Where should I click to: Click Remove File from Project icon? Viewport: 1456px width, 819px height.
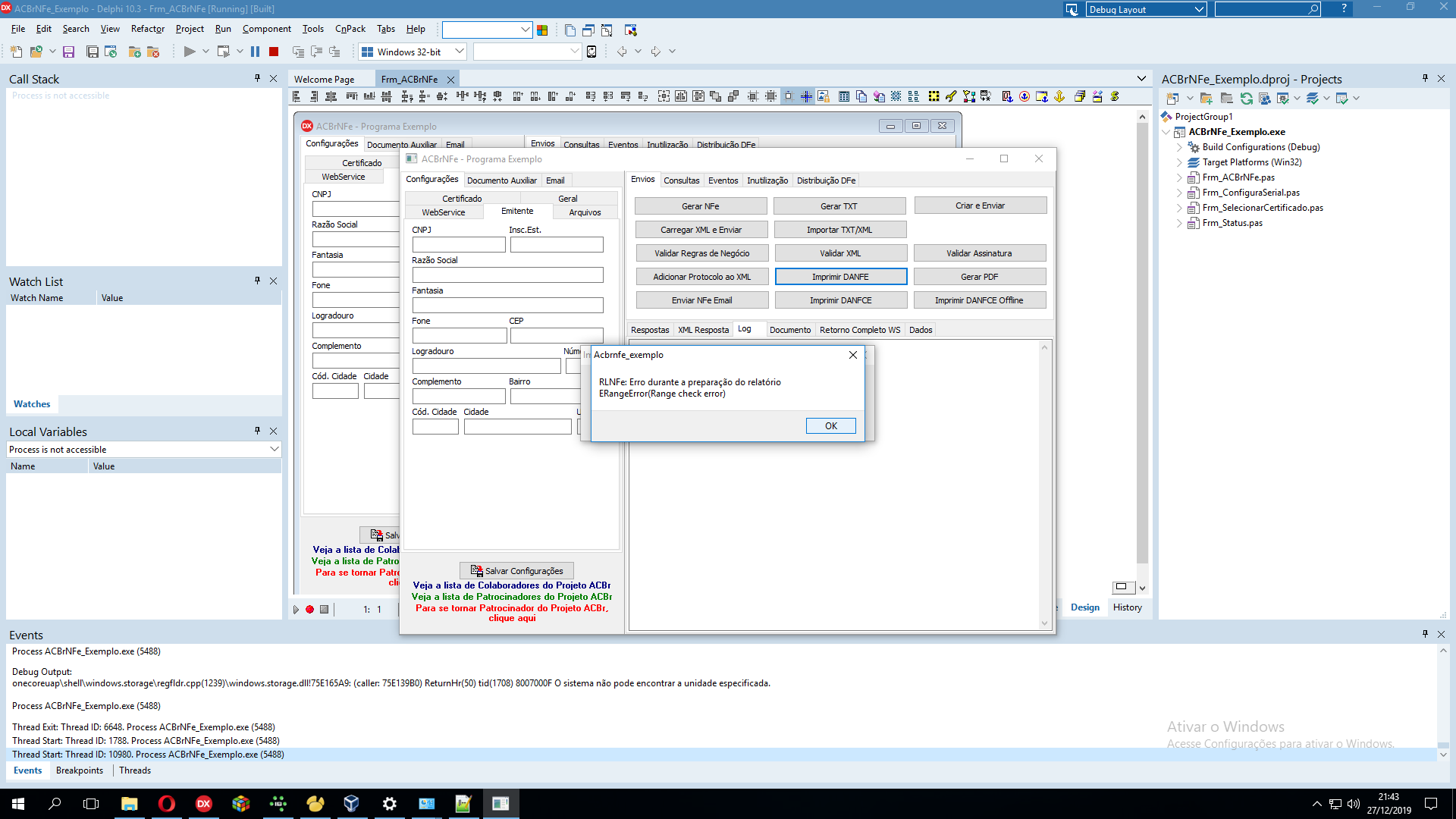point(152,52)
